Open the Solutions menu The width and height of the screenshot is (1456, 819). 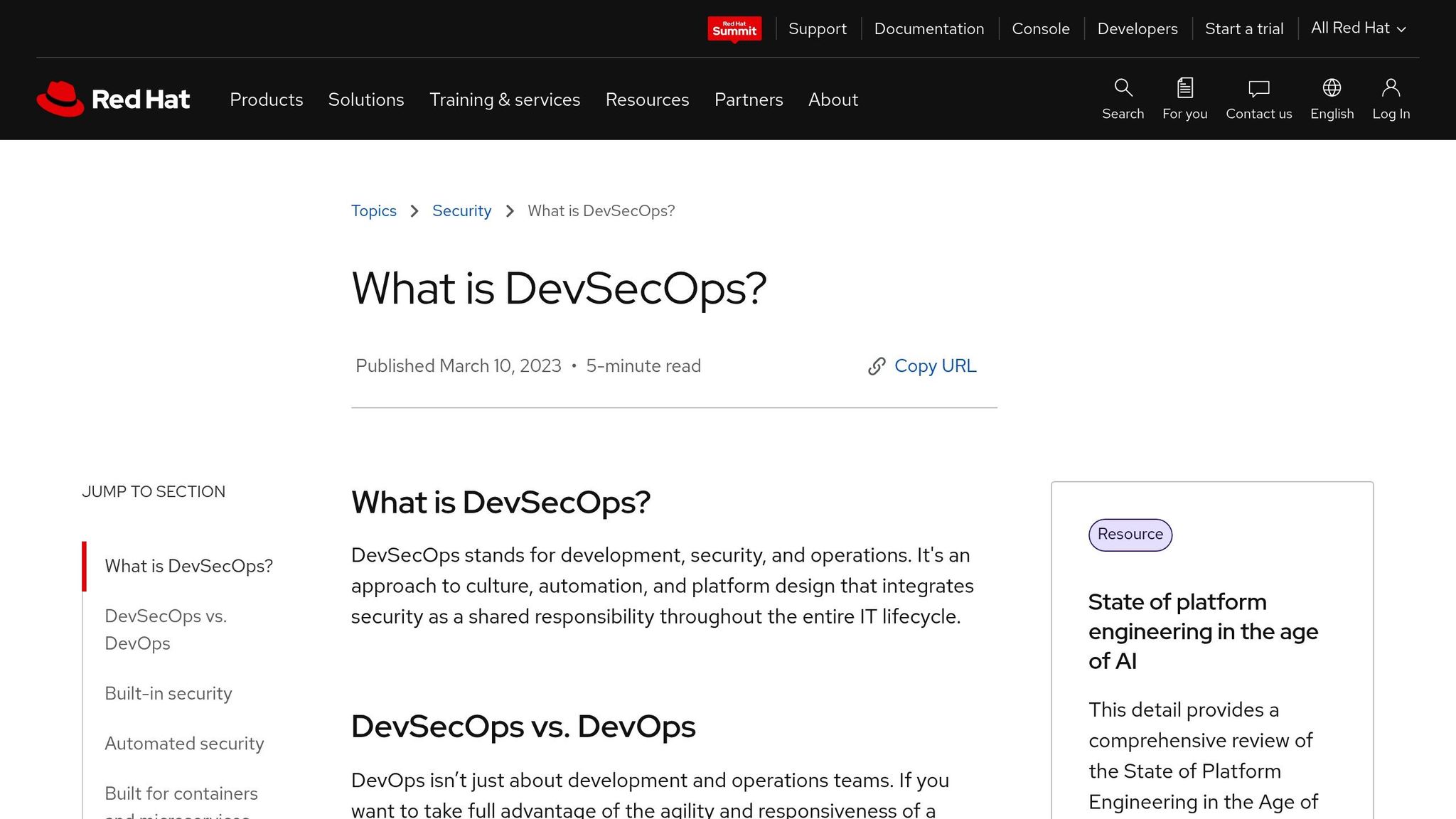366,100
